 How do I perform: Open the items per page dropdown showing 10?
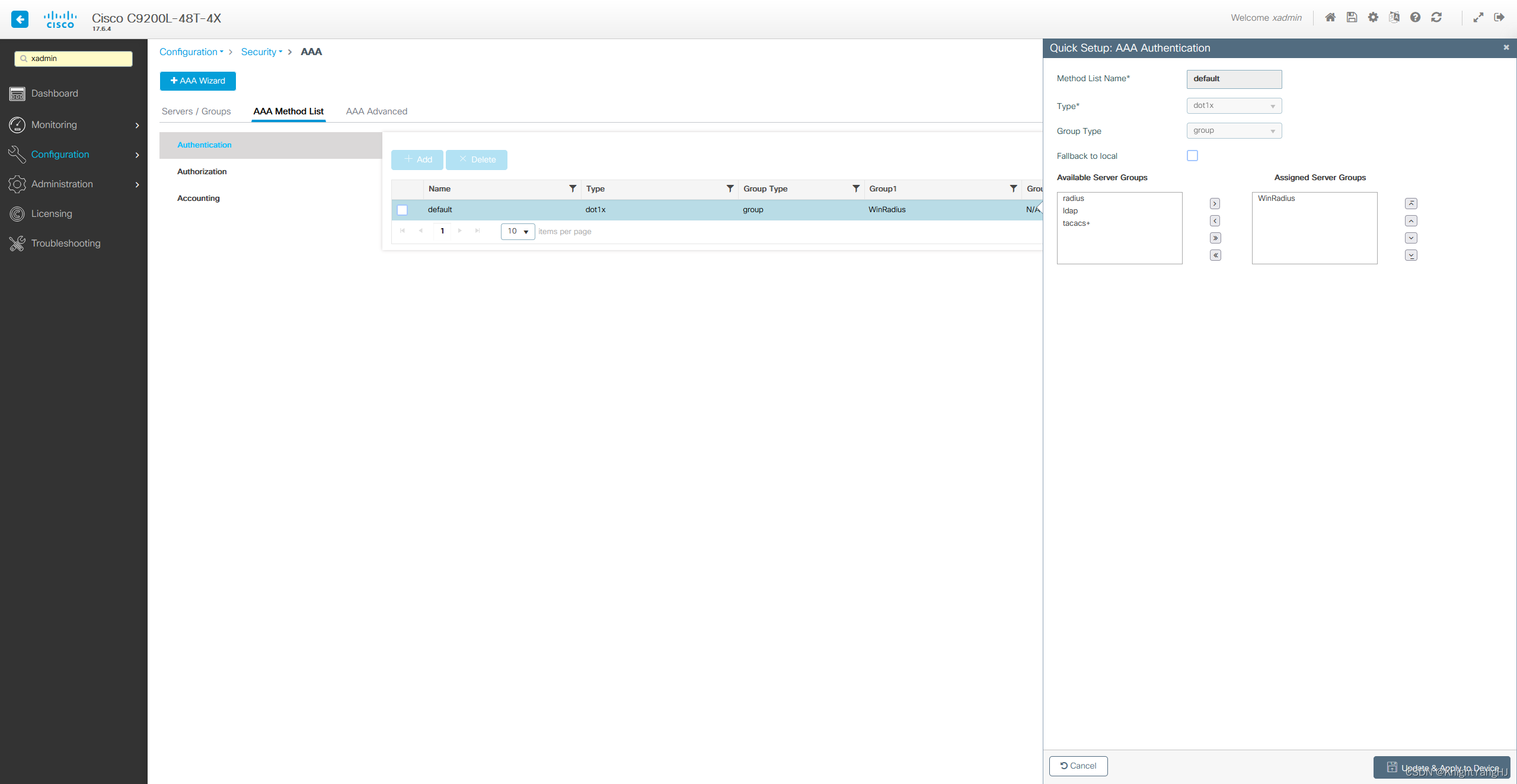[x=517, y=231]
